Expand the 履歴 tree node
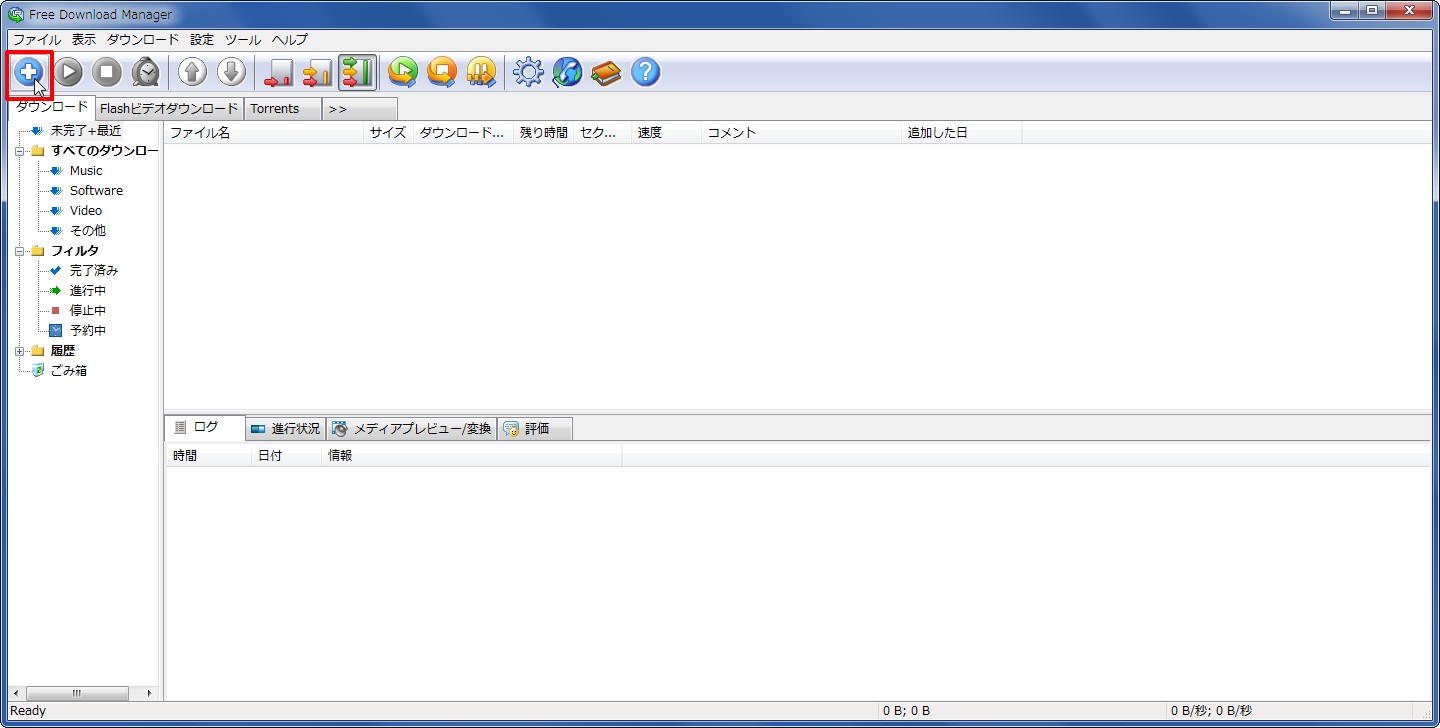 (x=19, y=351)
